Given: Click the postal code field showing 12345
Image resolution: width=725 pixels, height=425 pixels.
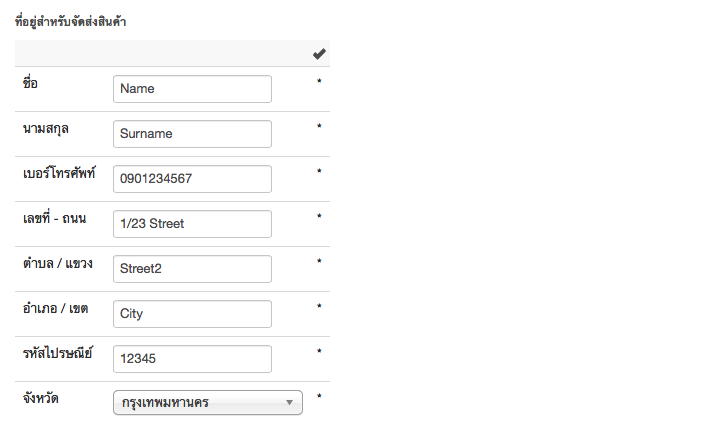Looking at the screenshot, I should pos(192,359).
